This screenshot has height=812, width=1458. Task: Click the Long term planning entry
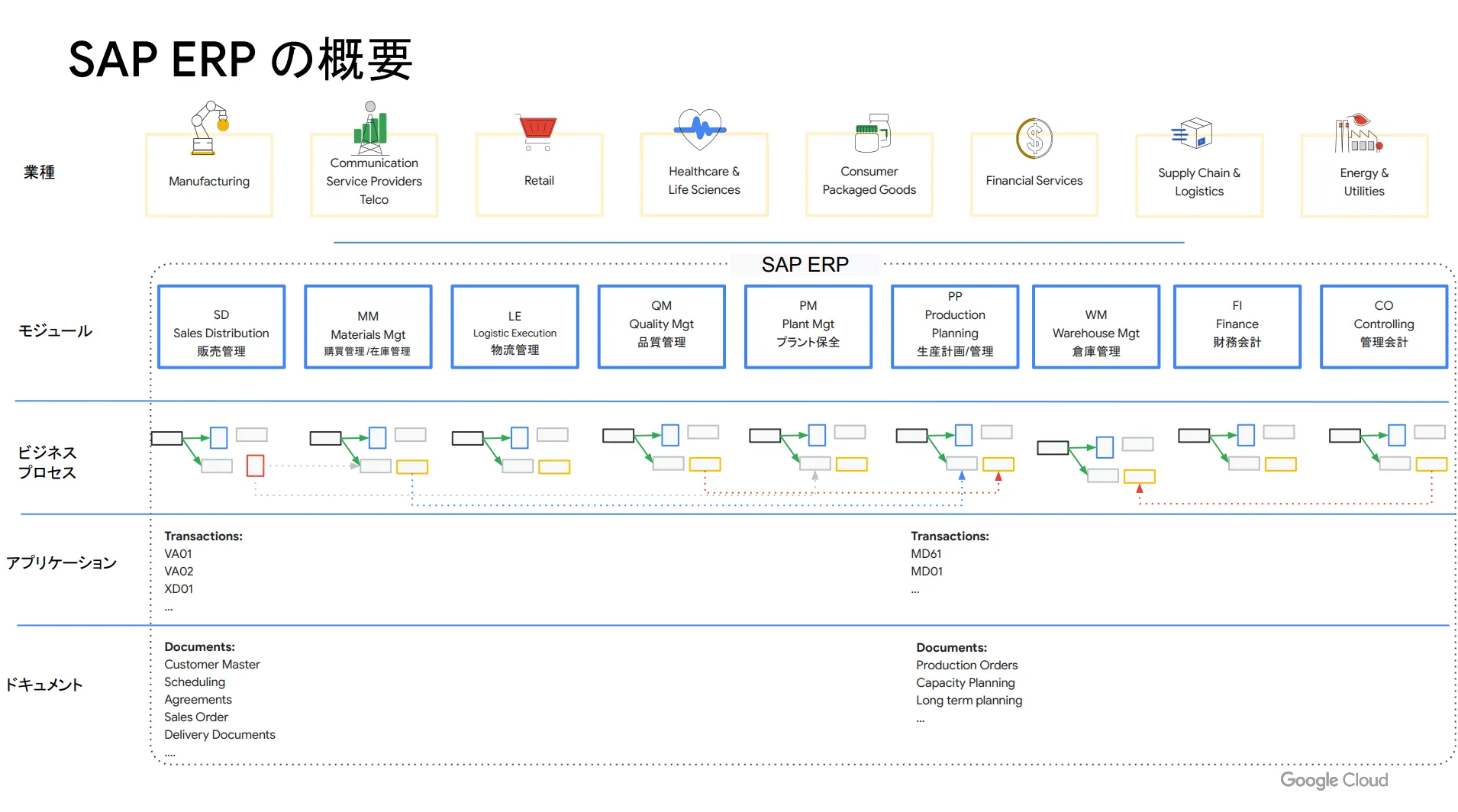(969, 700)
